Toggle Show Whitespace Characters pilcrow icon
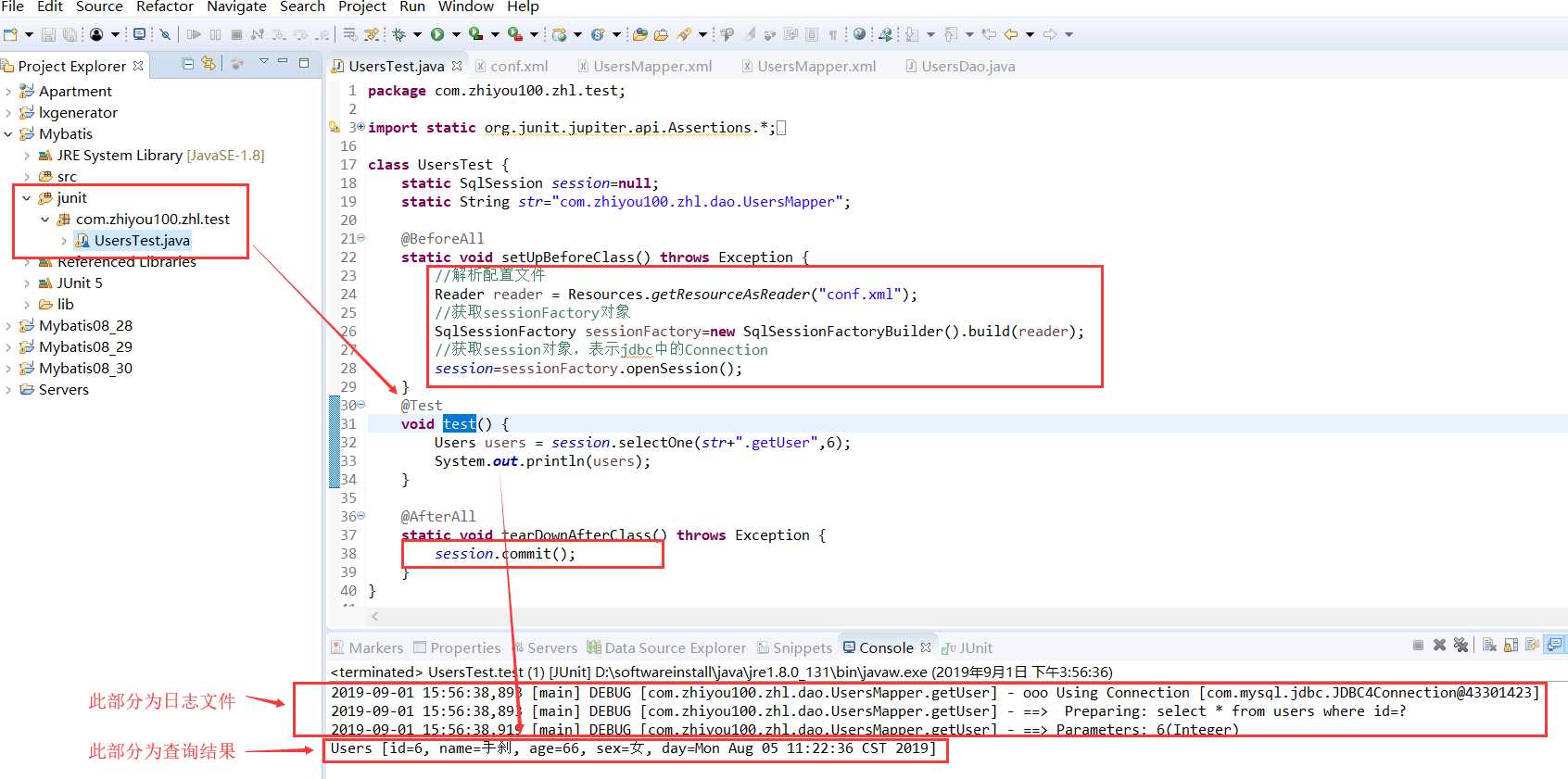This screenshot has height=779, width=1568. pyautogui.click(x=833, y=34)
